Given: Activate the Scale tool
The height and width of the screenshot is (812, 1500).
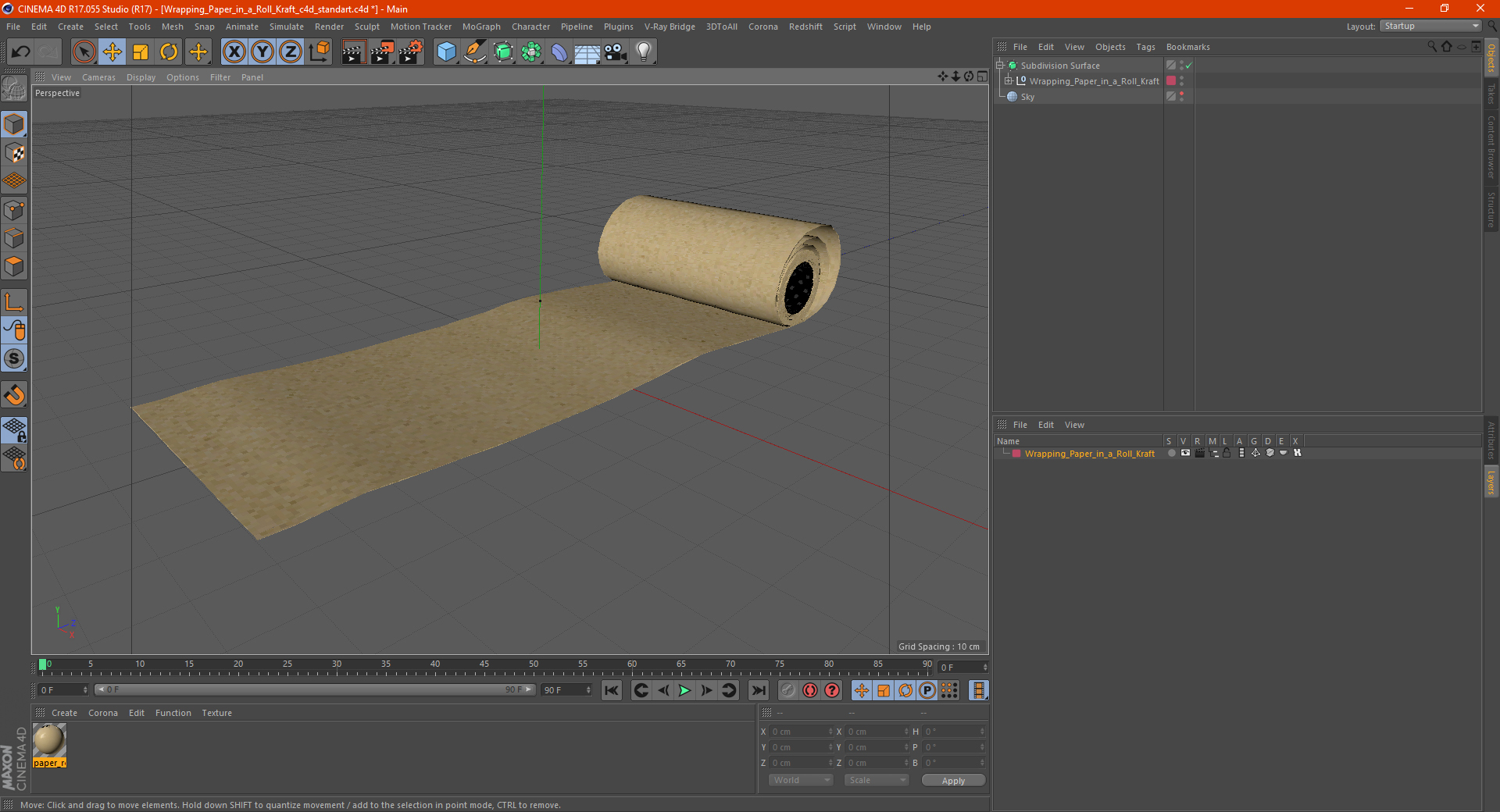Looking at the screenshot, I should click(x=141, y=52).
